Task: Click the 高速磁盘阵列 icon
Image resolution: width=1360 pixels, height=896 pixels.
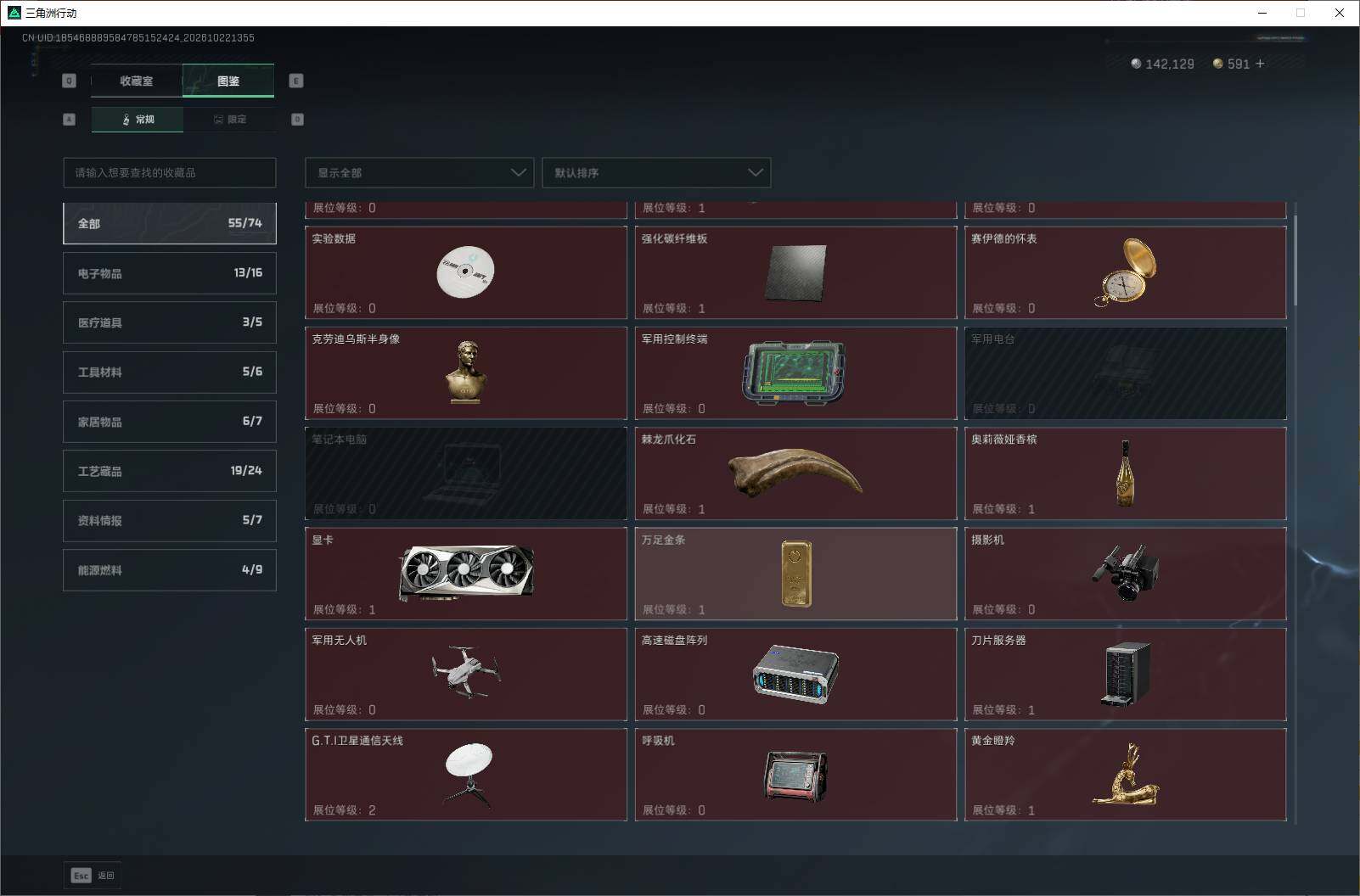Action: [x=795, y=675]
